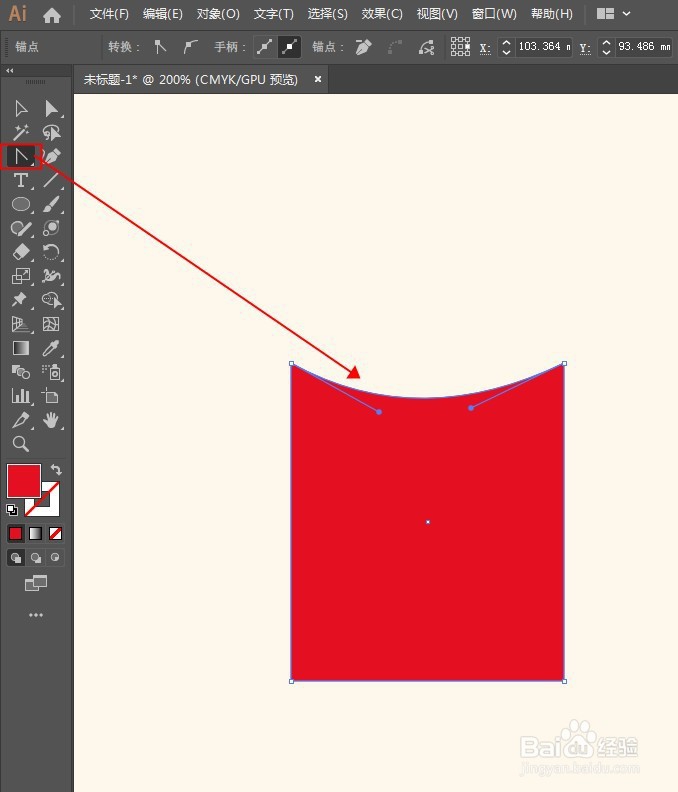Swap fill and stroke colors
The image size is (678, 792).
[56, 470]
